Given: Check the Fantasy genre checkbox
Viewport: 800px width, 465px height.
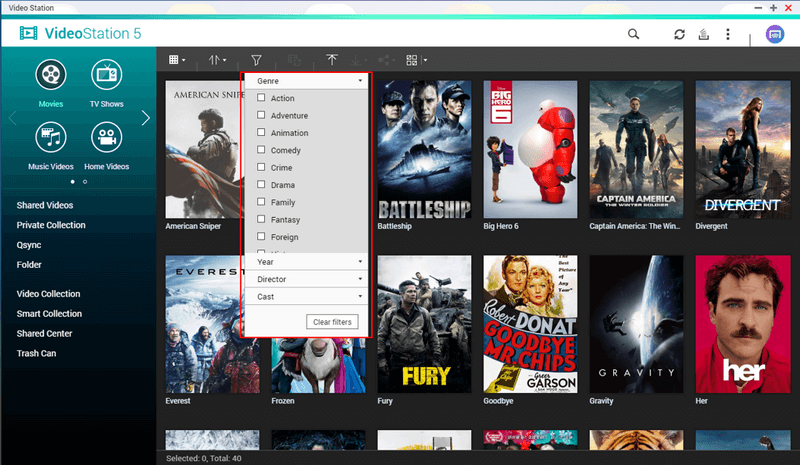Looking at the screenshot, I should point(261,219).
